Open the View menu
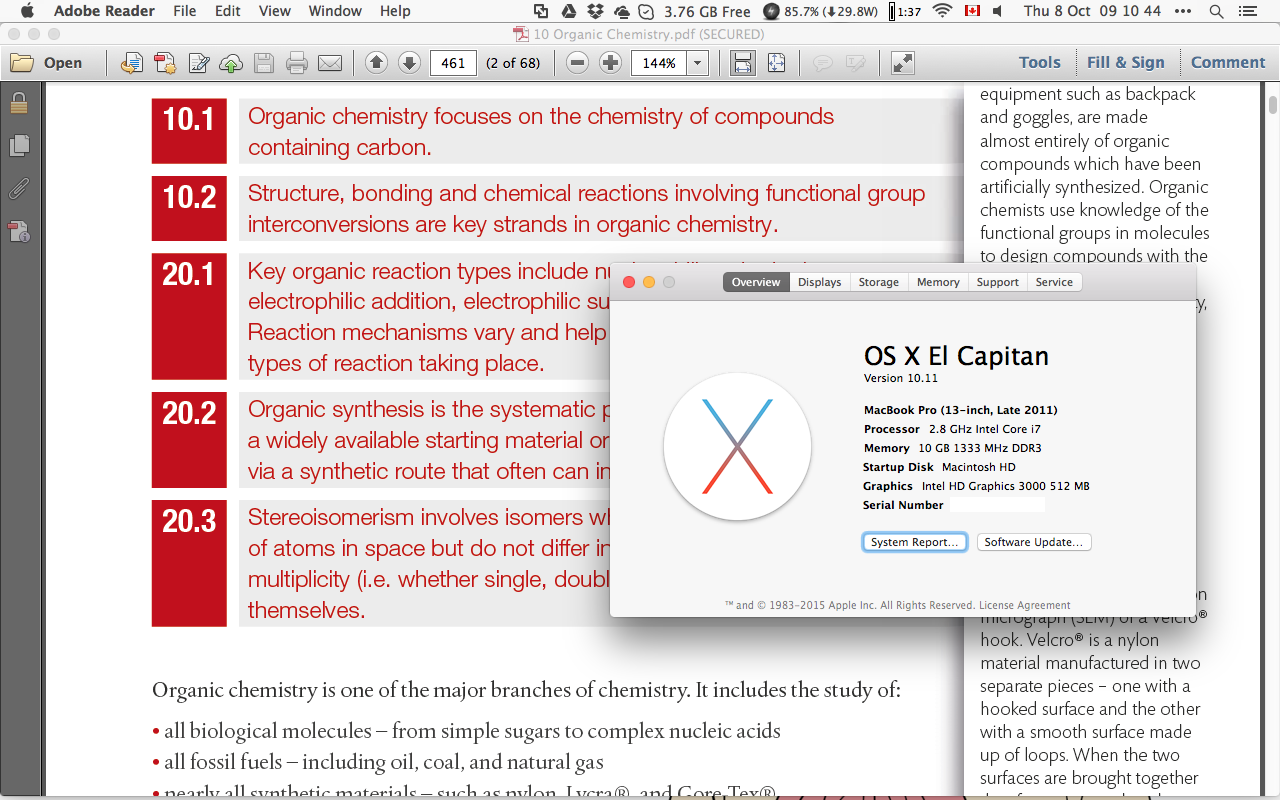This screenshot has height=800, width=1280. point(274,11)
